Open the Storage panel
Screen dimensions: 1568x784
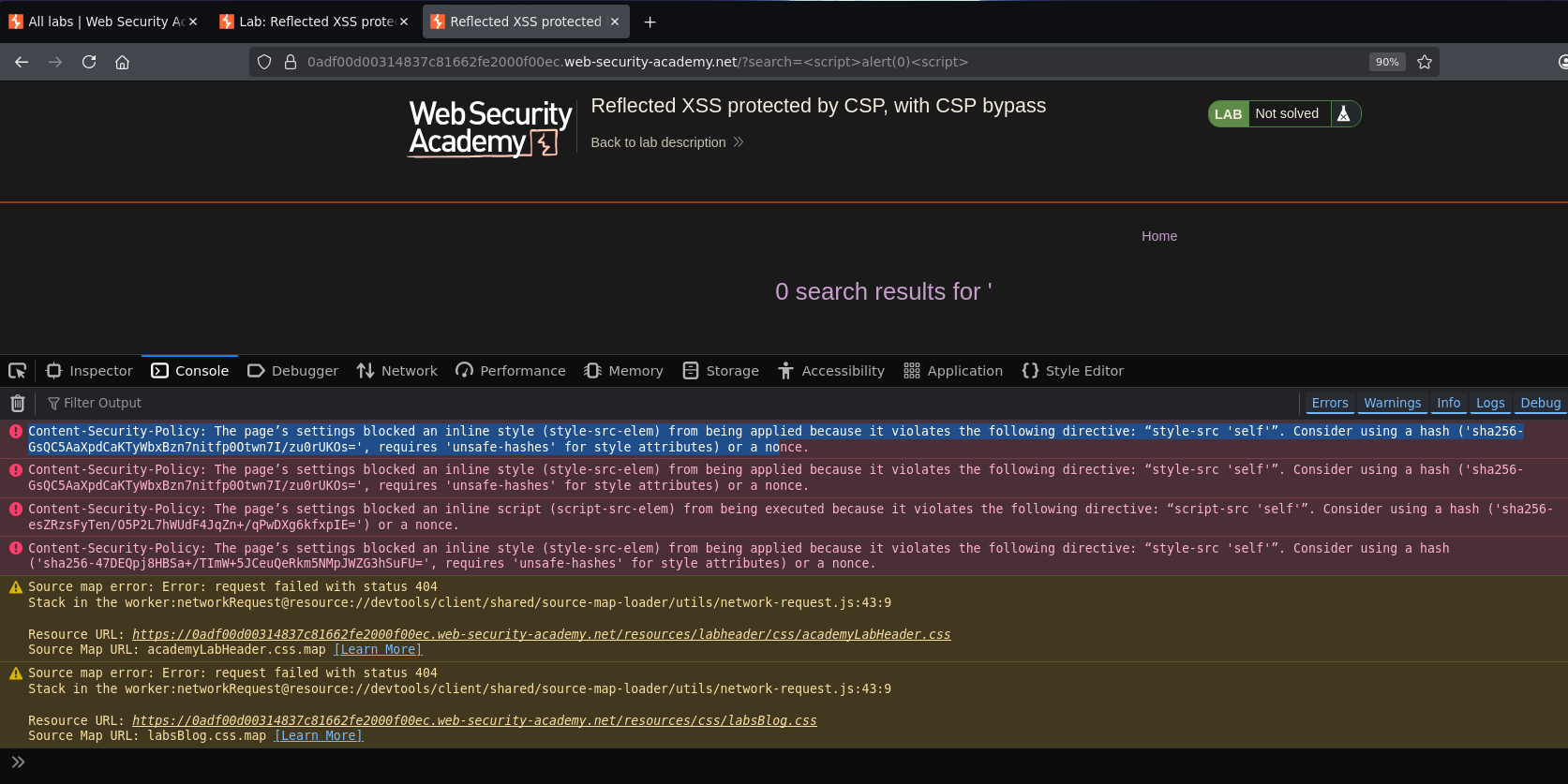[721, 371]
